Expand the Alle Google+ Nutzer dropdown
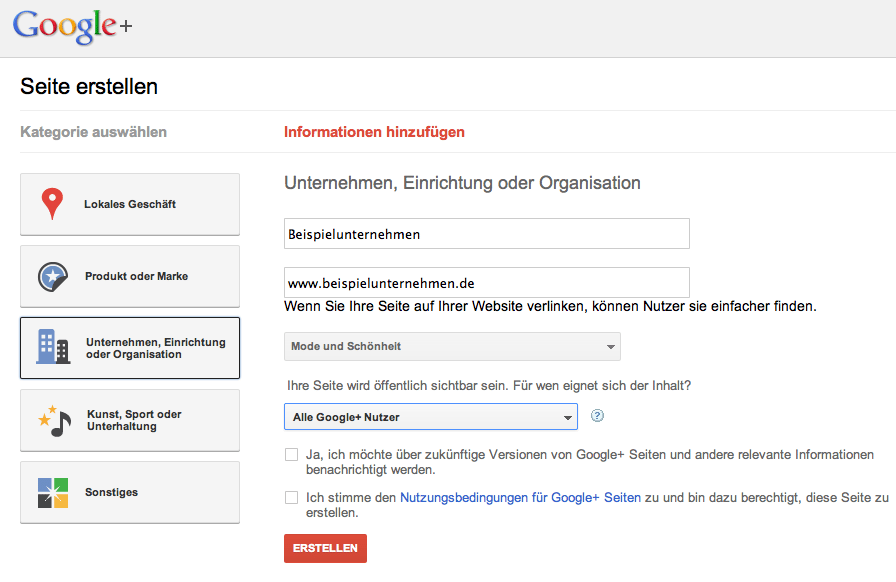 coord(431,417)
